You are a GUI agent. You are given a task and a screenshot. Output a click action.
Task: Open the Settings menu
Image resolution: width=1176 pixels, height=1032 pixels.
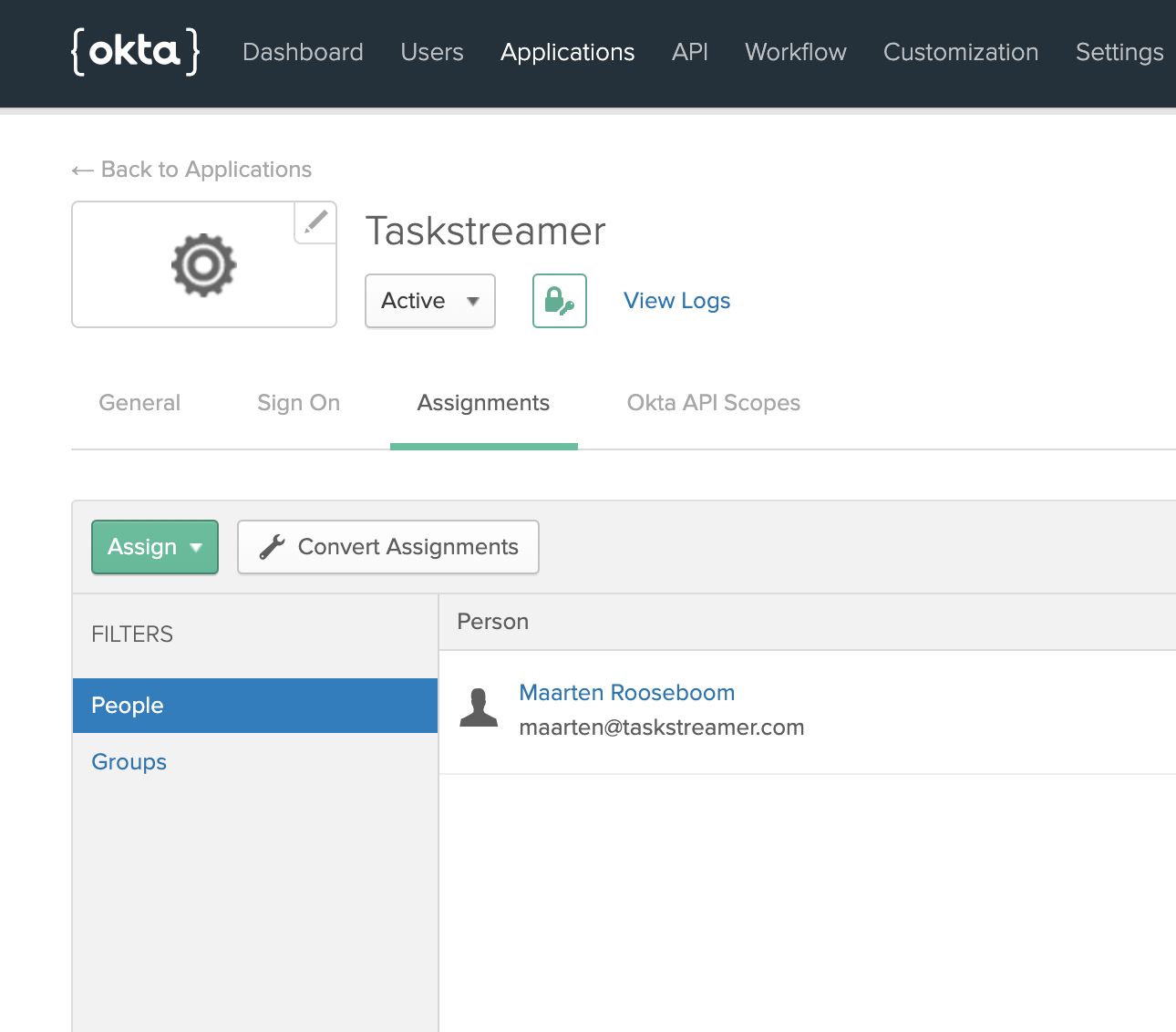coord(1119,52)
